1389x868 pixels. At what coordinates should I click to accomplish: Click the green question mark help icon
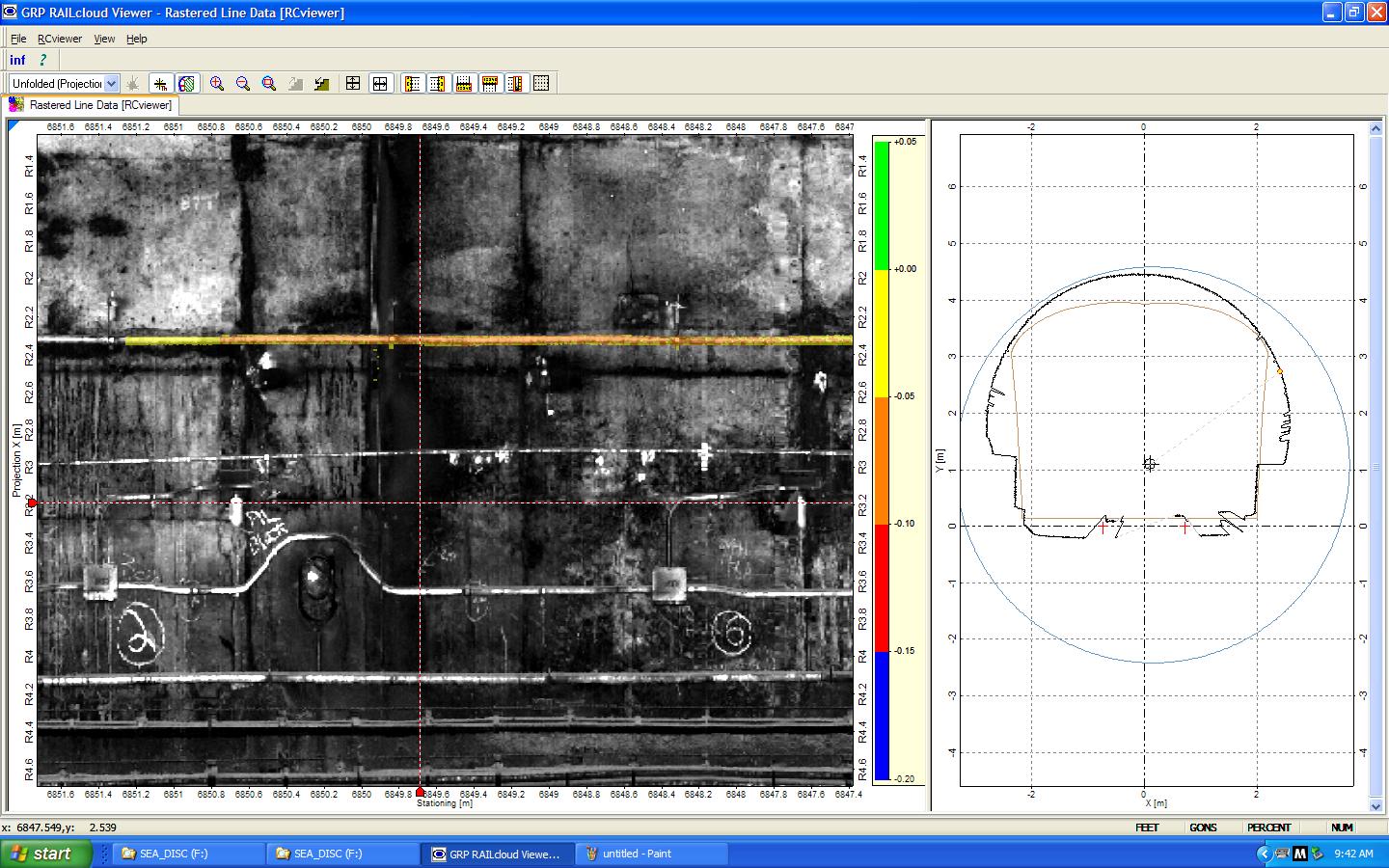42,60
